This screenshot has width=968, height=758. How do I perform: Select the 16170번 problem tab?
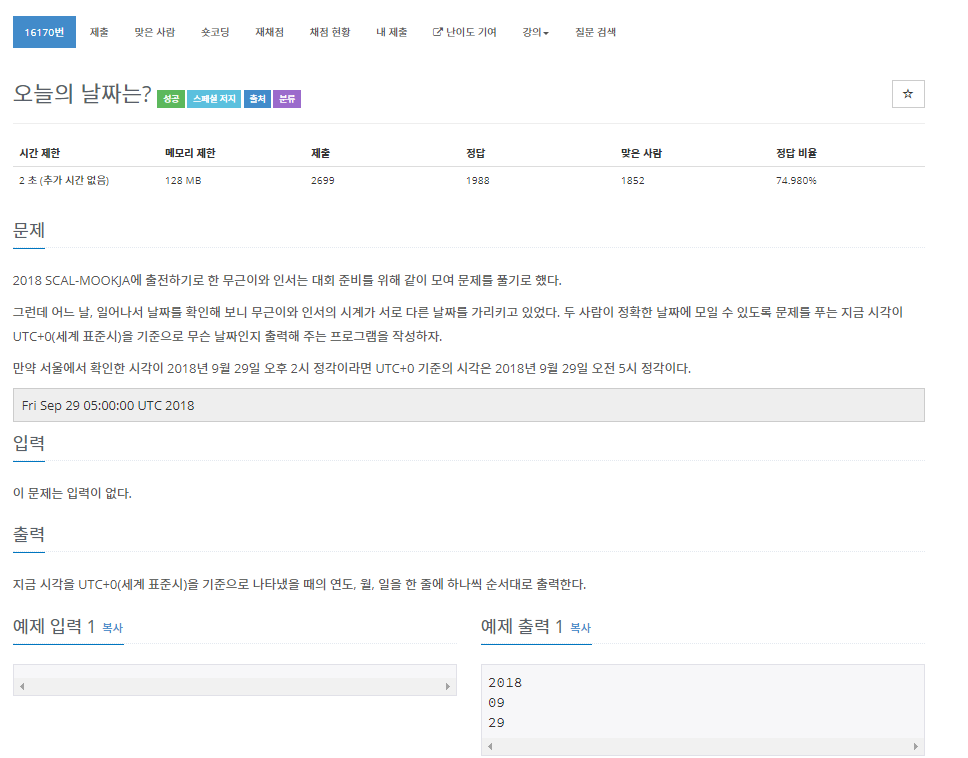click(x=44, y=32)
